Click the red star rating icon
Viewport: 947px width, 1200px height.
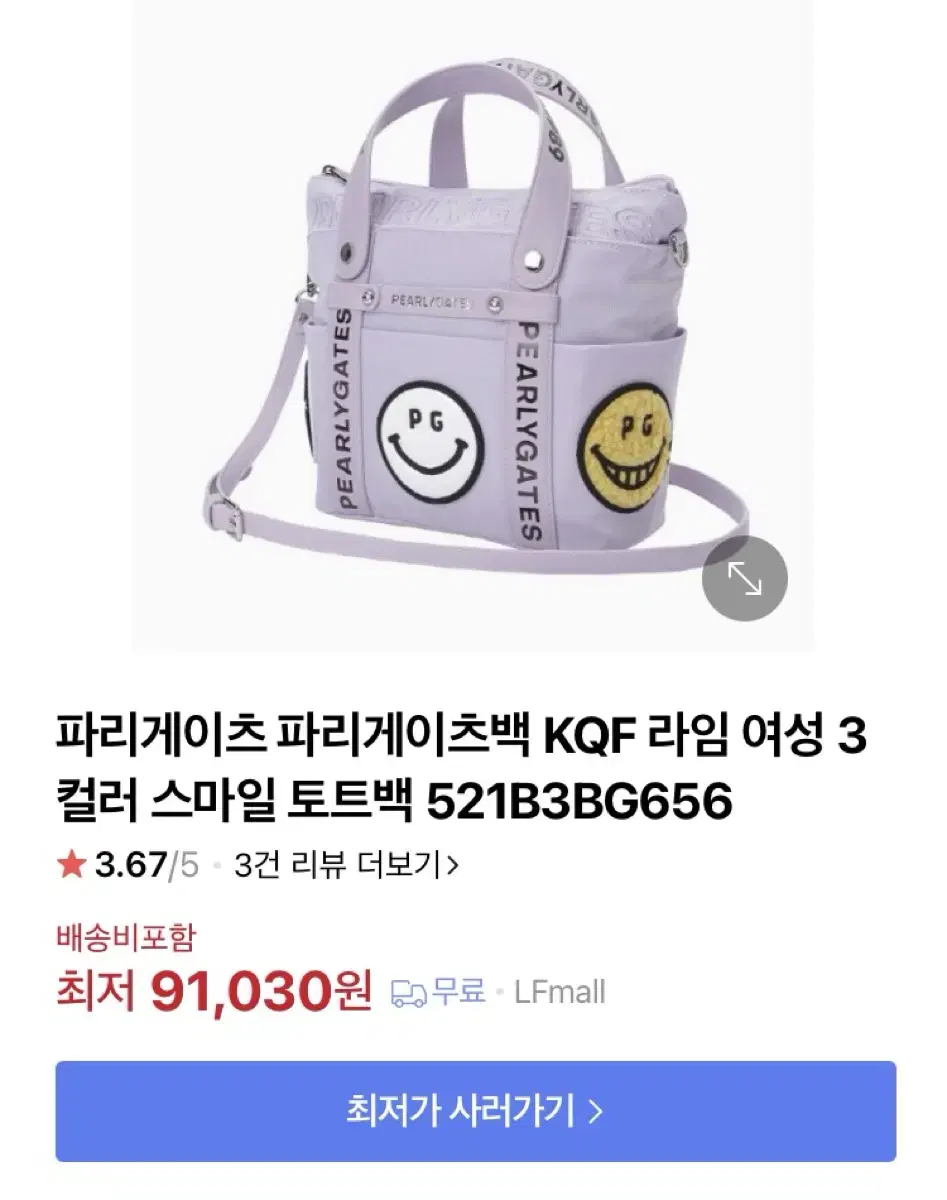click(70, 866)
